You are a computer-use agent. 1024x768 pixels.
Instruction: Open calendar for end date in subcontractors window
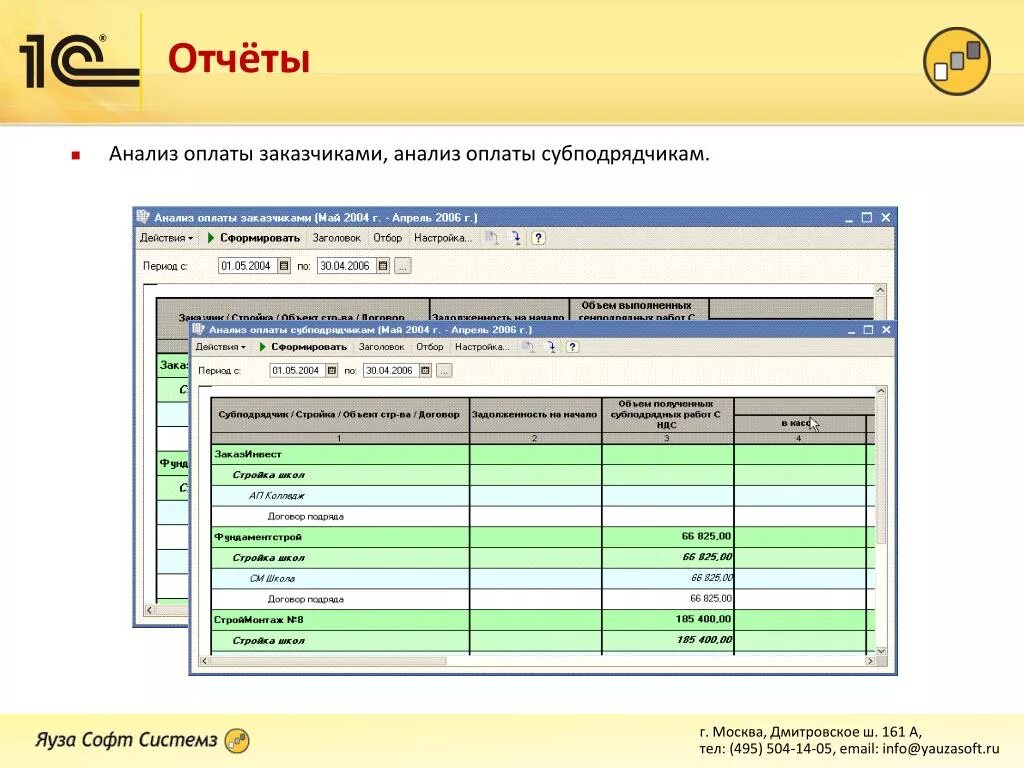click(426, 370)
